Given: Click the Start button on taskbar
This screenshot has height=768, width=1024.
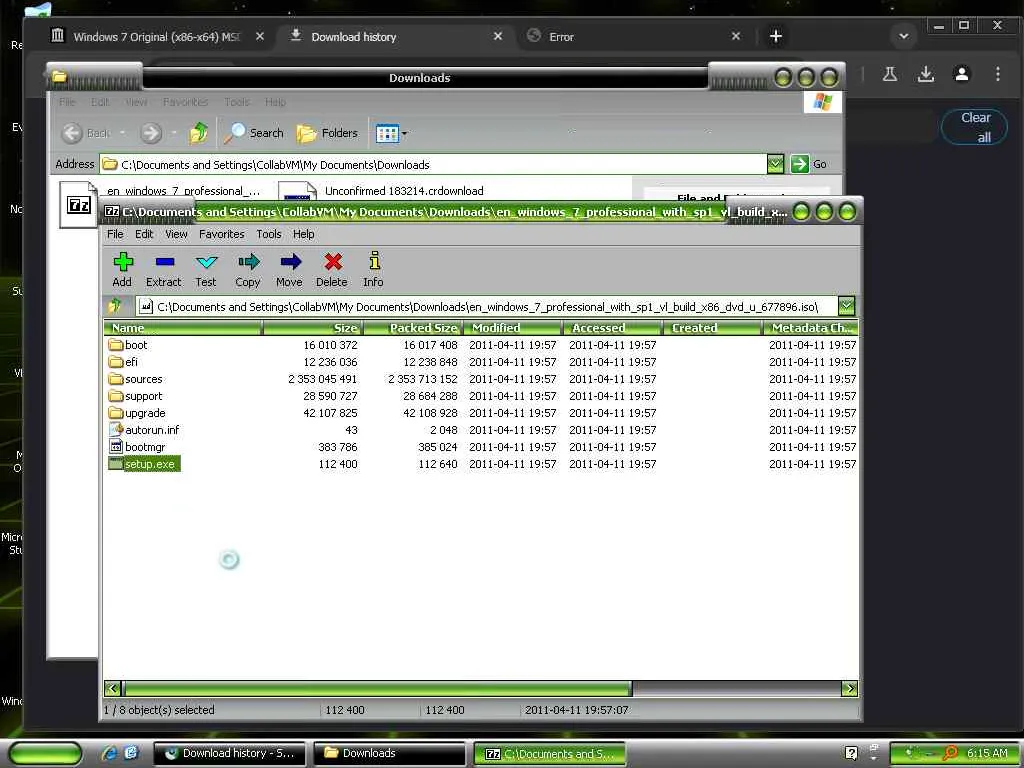Looking at the screenshot, I should pos(45,753).
